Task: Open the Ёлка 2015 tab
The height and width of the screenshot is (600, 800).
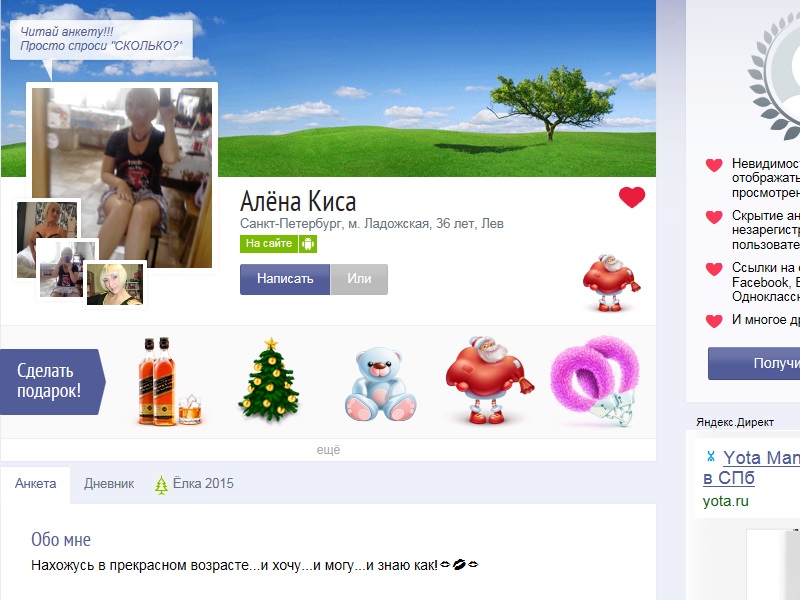Action: coord(194,483)
